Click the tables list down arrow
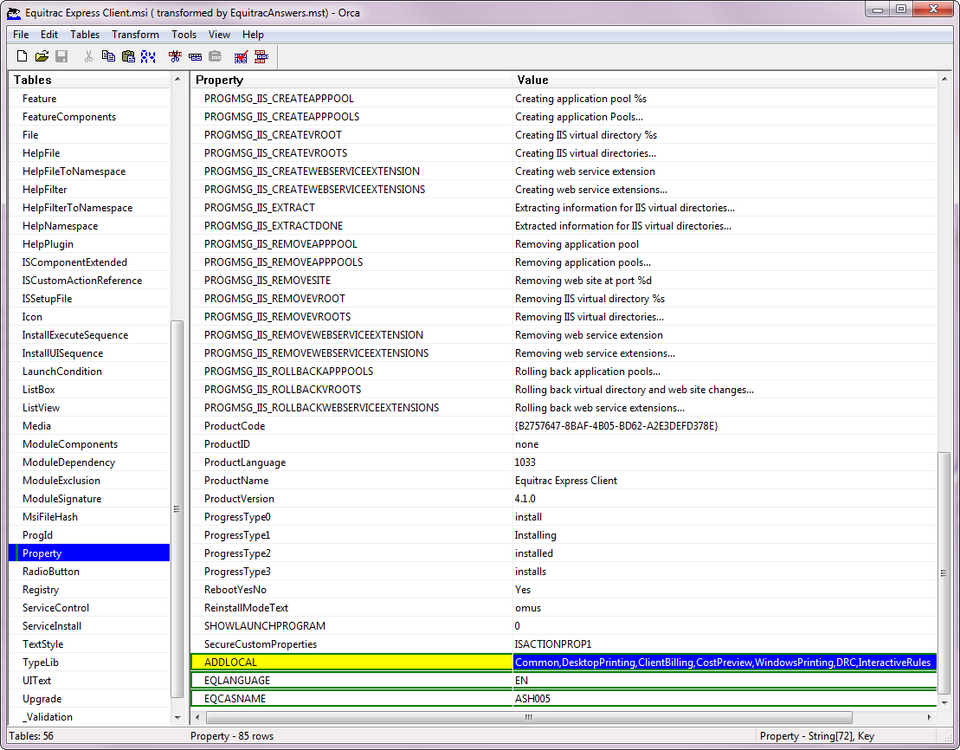960x750 pixels. click(178, 717)
